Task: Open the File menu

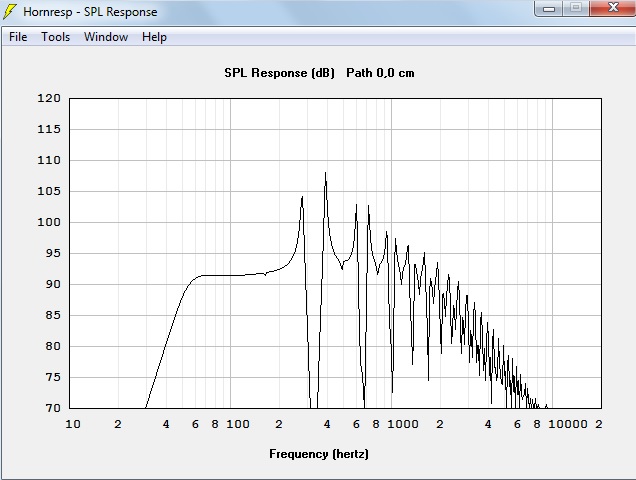Action: [x=18, y=37]
